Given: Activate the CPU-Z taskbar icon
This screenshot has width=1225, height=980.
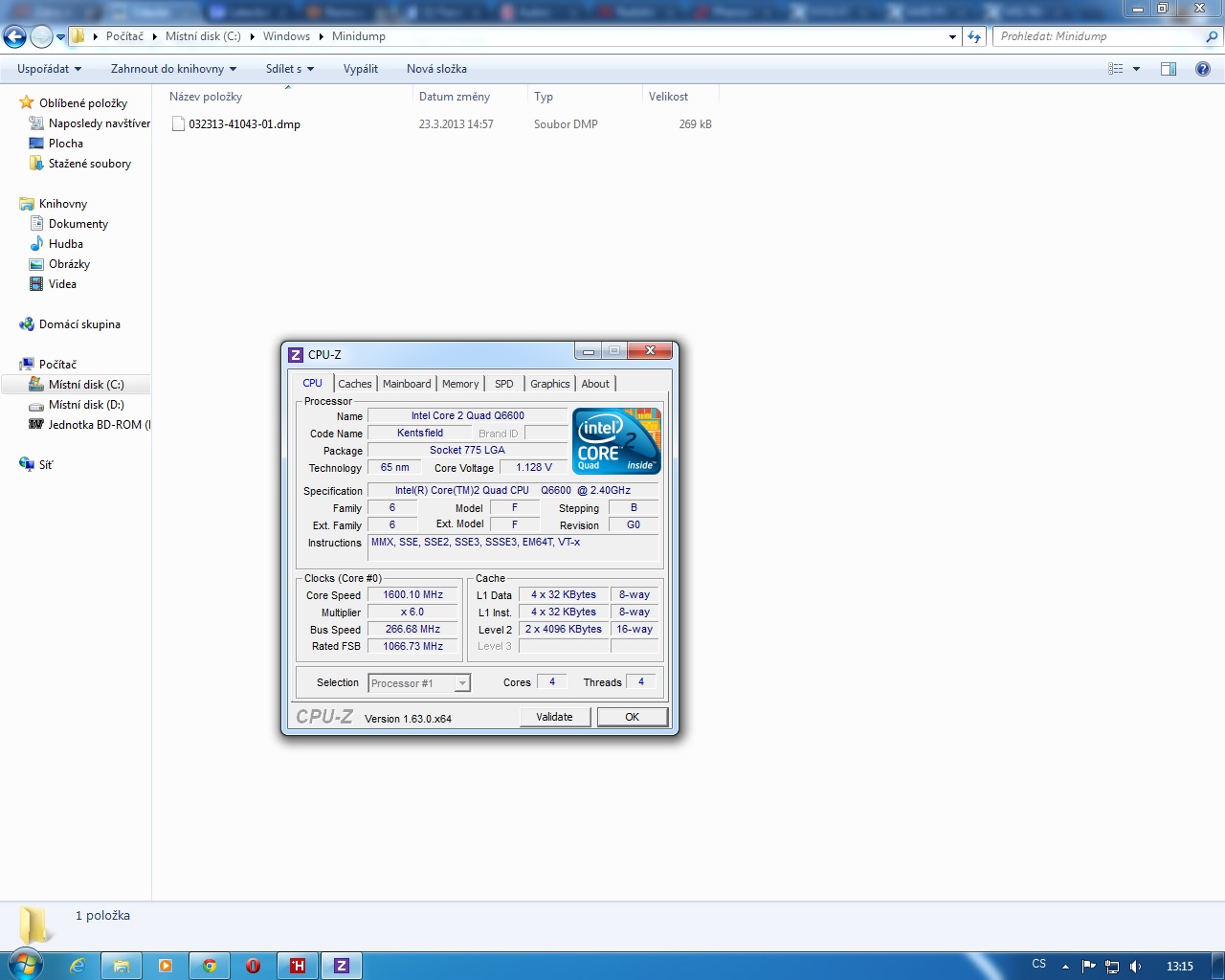Looking at the screenshot, I should click(342, 966).
